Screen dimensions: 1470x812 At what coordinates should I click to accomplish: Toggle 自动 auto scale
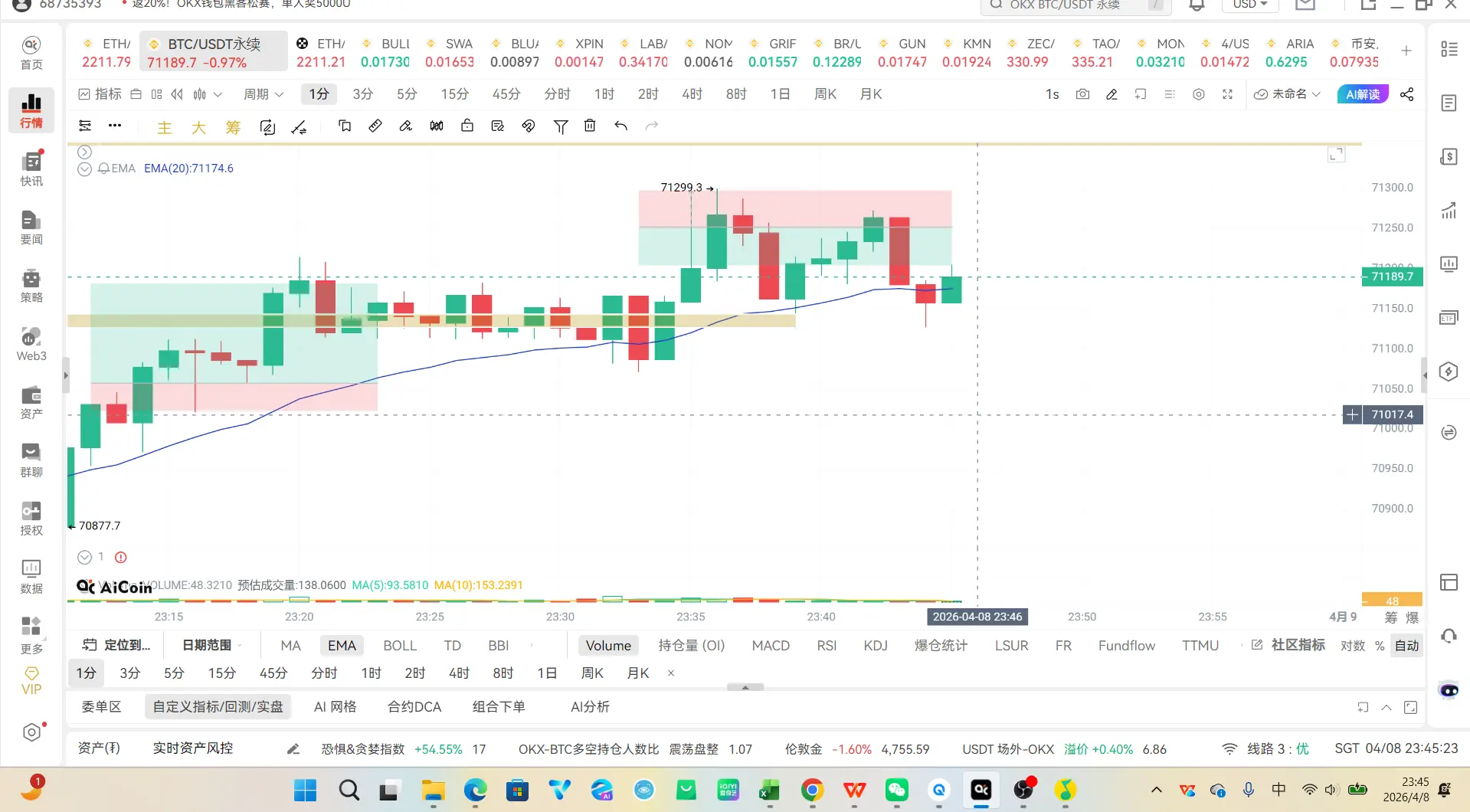1406,646
